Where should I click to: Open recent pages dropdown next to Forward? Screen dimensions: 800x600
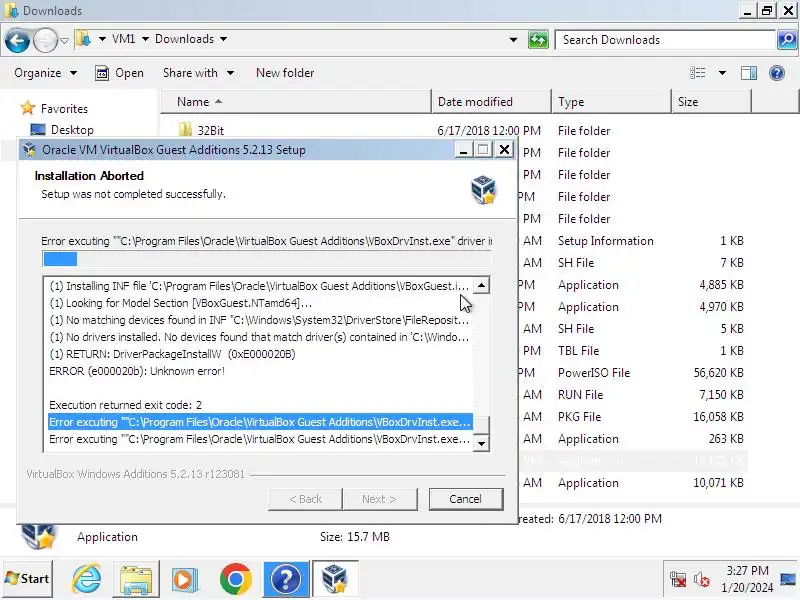[64, 40]
